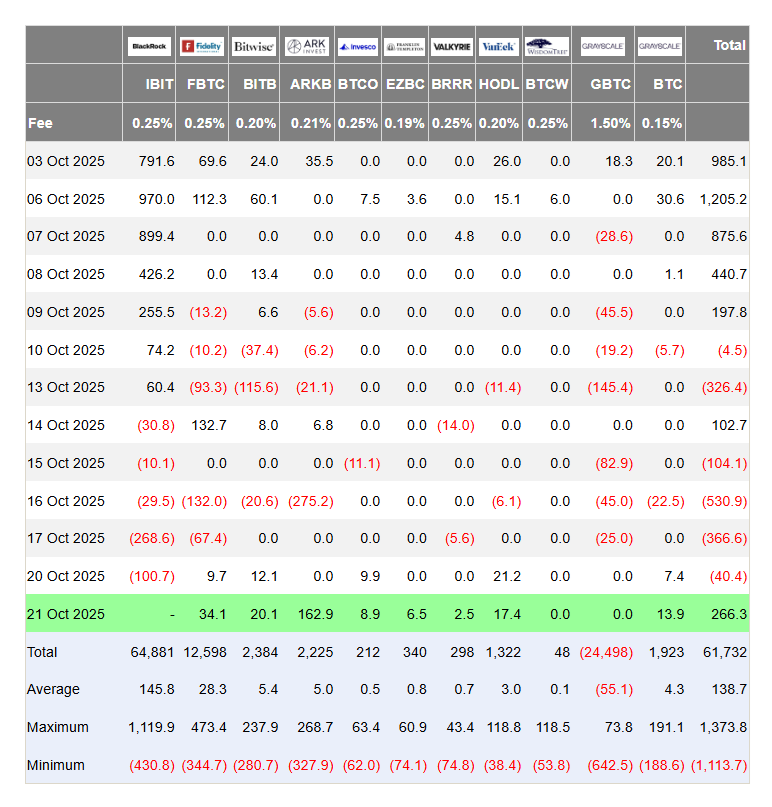This screenshot has height=807, width=772.
Task: Click the Average summary row label
Action: point(53,689)
